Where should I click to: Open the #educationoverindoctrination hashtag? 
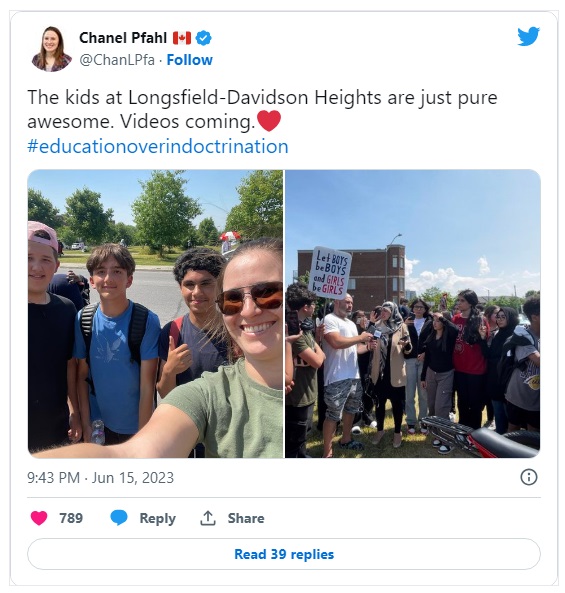[x=158, y=146]
